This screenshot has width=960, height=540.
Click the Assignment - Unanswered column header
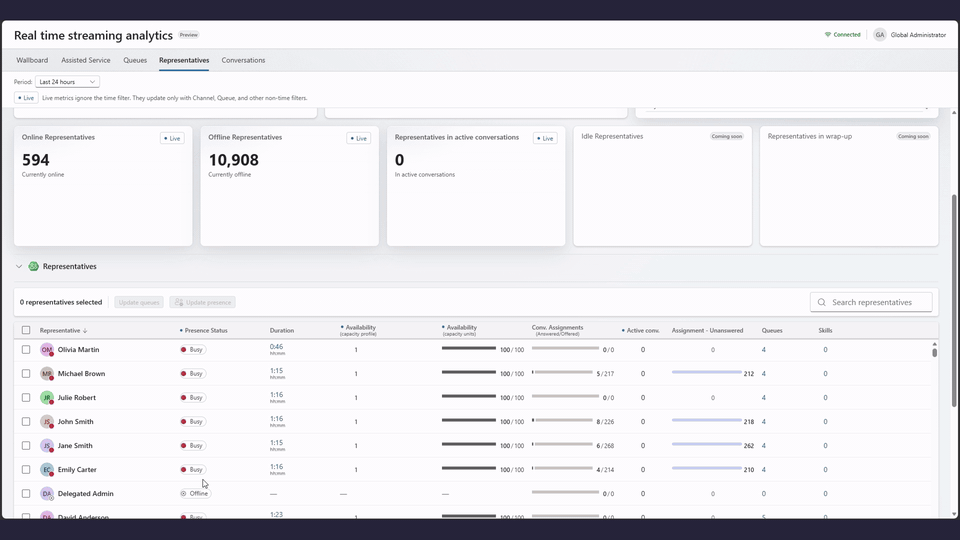(x=707, y=331)
